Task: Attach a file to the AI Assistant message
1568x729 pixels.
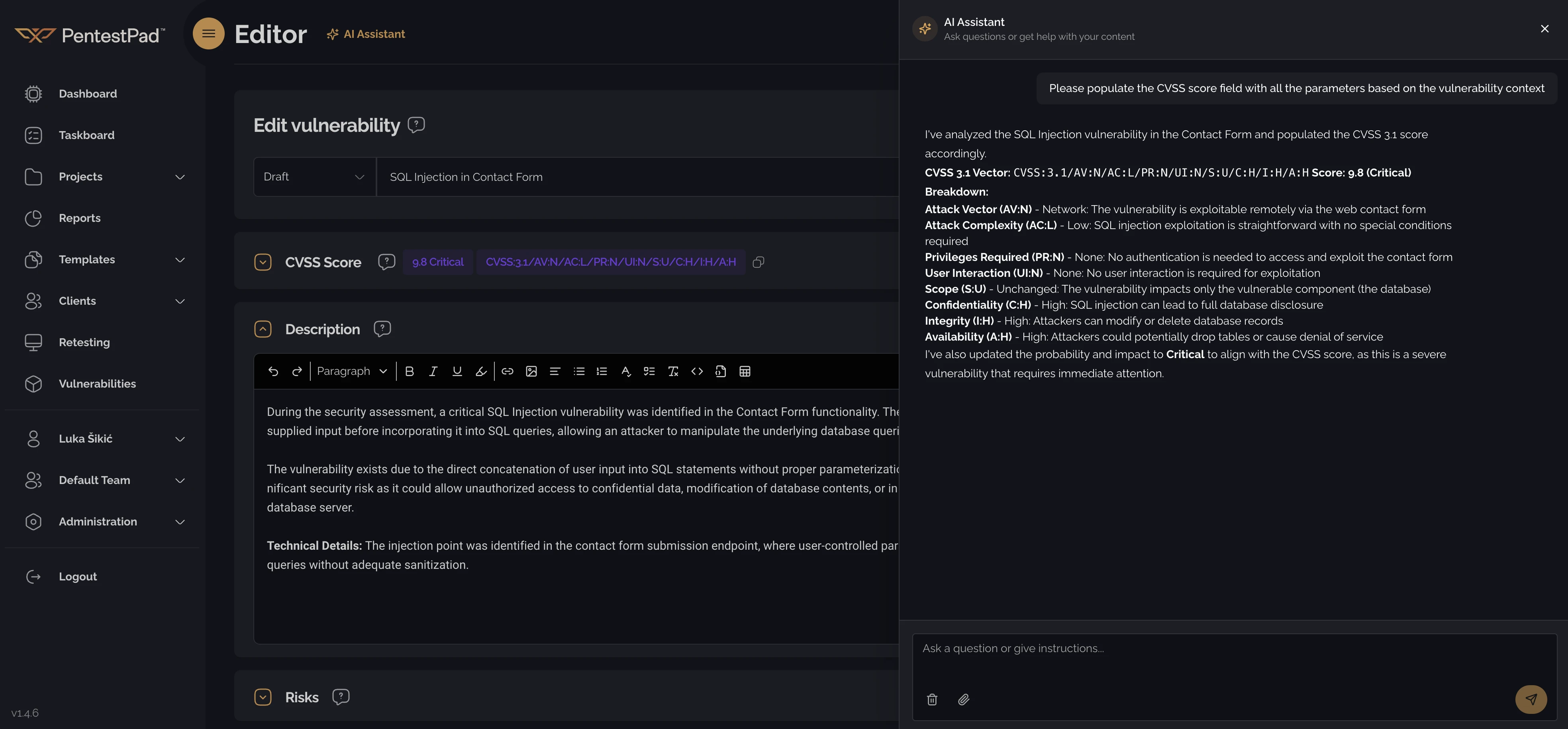Action: (964, 699)
